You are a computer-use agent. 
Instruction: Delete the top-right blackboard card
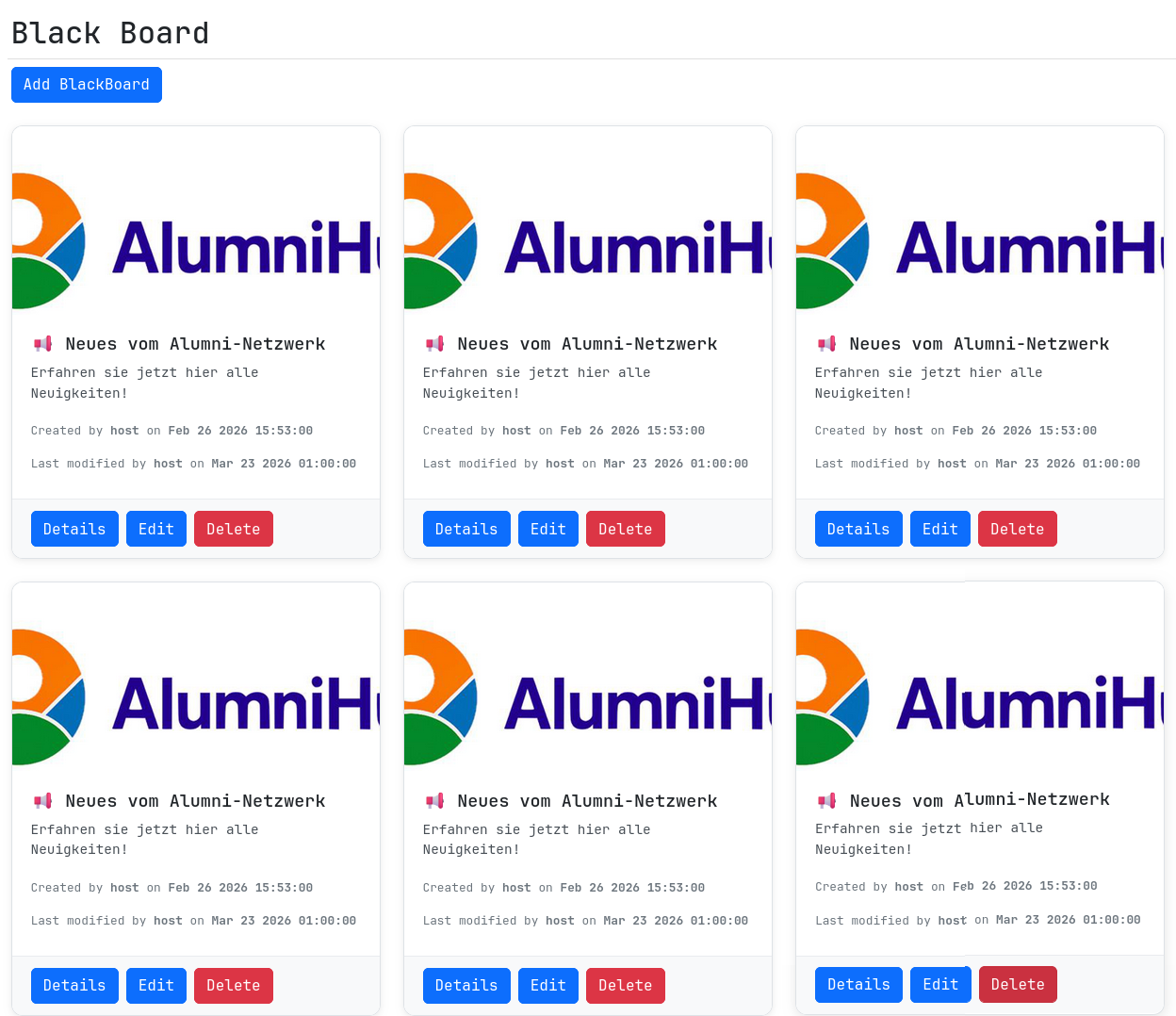1017,529
